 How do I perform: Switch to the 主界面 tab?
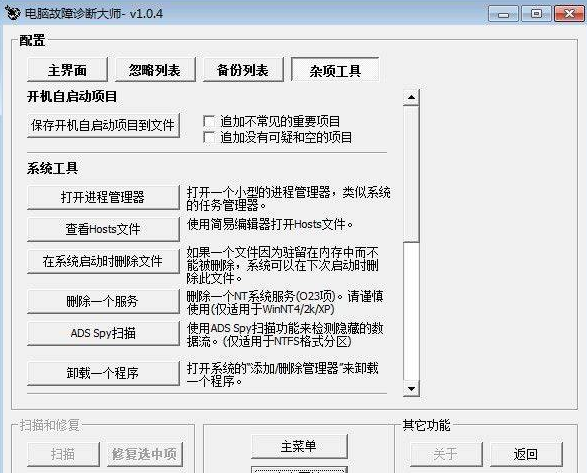click(x=67, y=70)
